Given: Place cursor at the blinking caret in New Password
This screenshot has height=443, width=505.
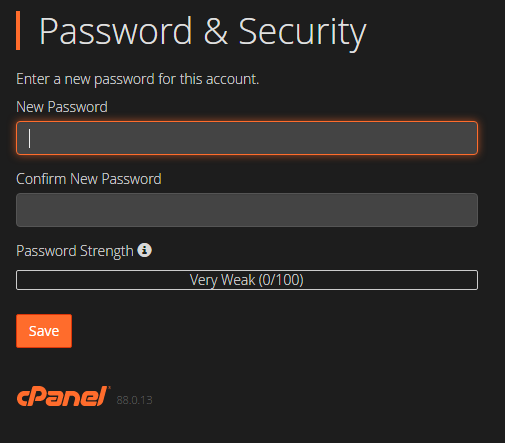Looking at the screenshot, I should pyautogui.click(x=30, y=138).
